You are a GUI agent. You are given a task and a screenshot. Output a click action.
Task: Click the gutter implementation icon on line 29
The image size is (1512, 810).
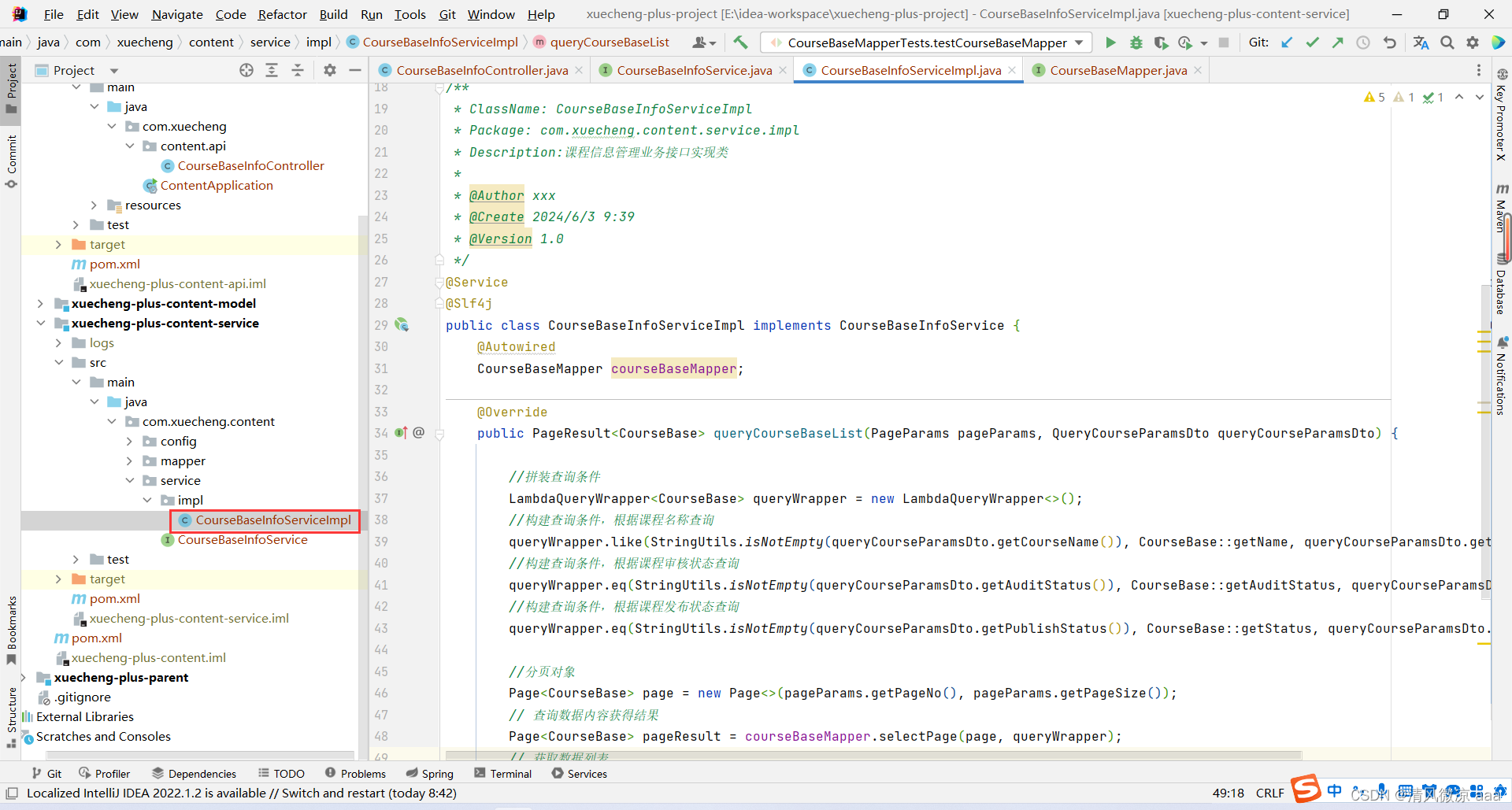[402, 324]
